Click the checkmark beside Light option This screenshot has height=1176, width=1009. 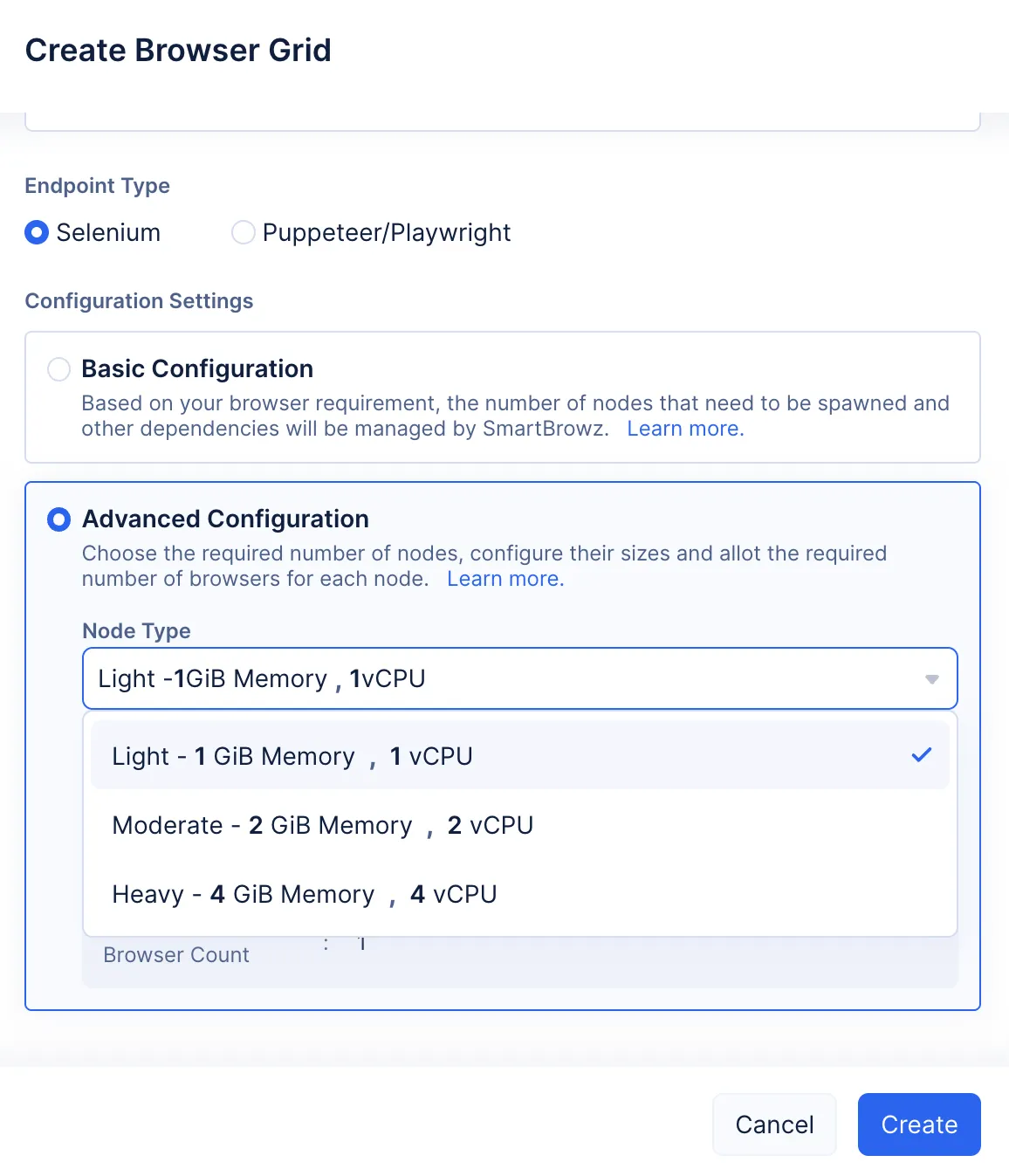922,754
